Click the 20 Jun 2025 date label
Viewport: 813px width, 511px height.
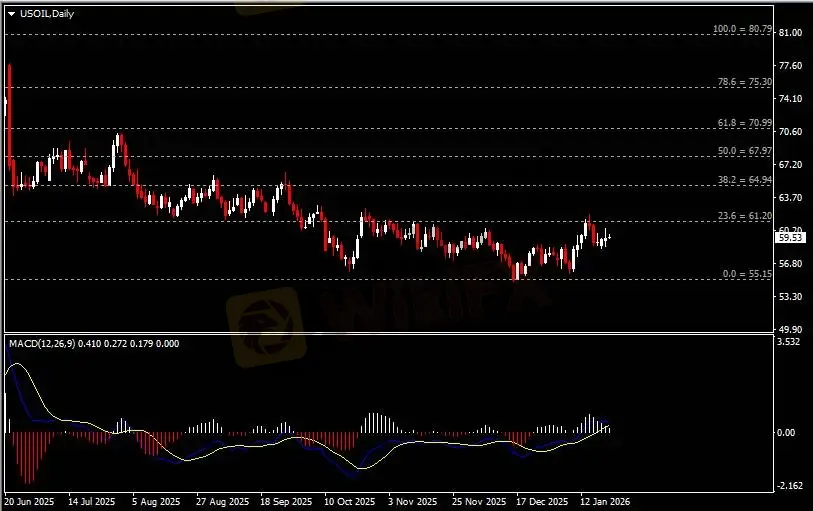(29, 502)
